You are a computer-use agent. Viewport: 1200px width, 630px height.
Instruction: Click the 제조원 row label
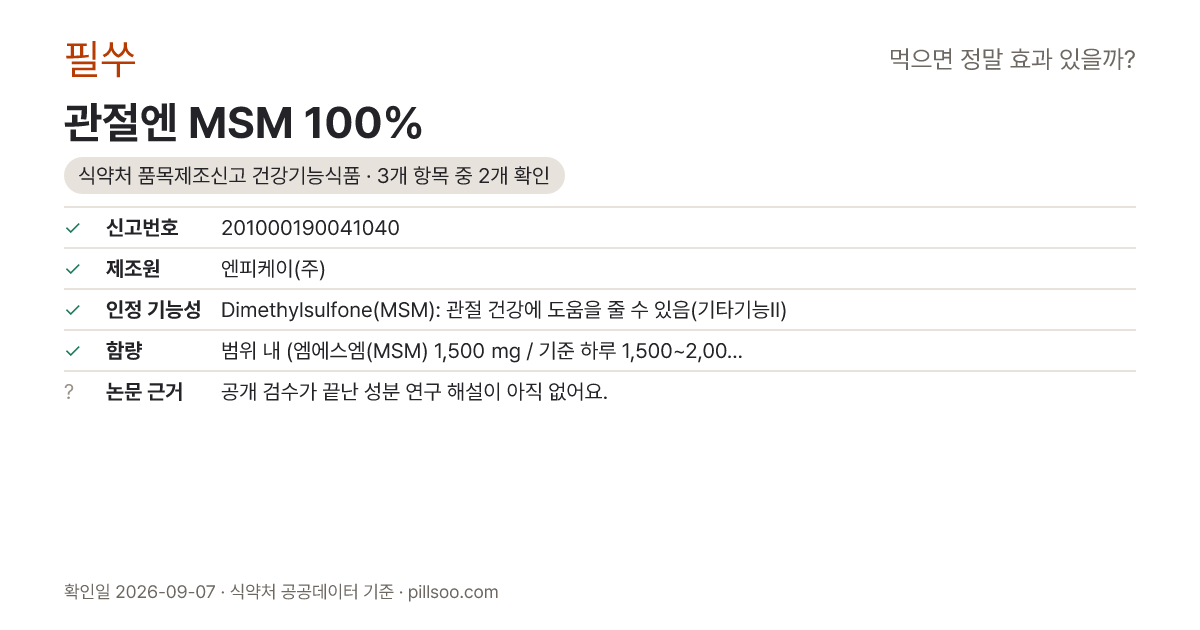pyautogui.click(x=133, y=269)
